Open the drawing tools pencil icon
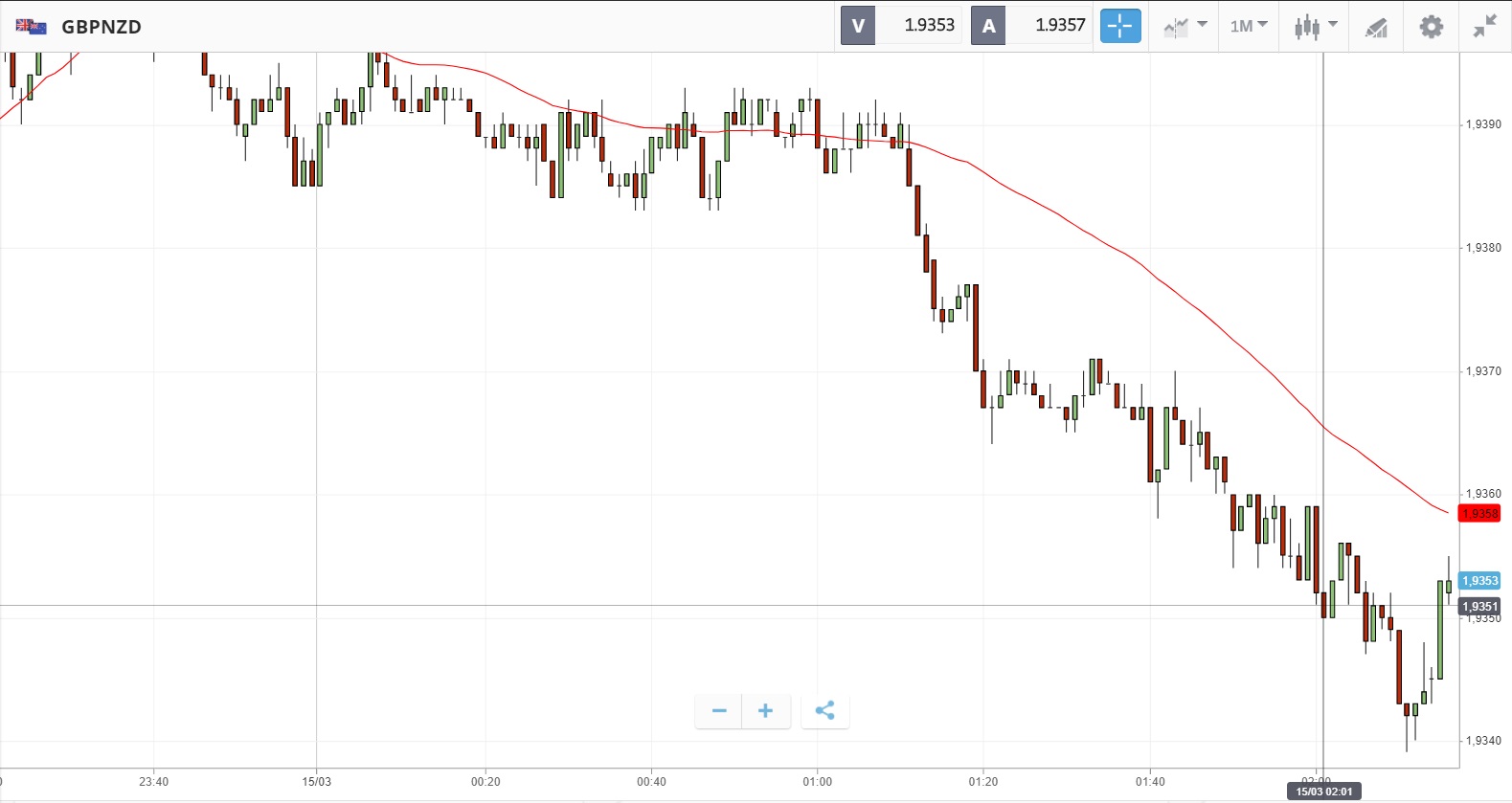The image size is (1512, 803). point(1376,27)
